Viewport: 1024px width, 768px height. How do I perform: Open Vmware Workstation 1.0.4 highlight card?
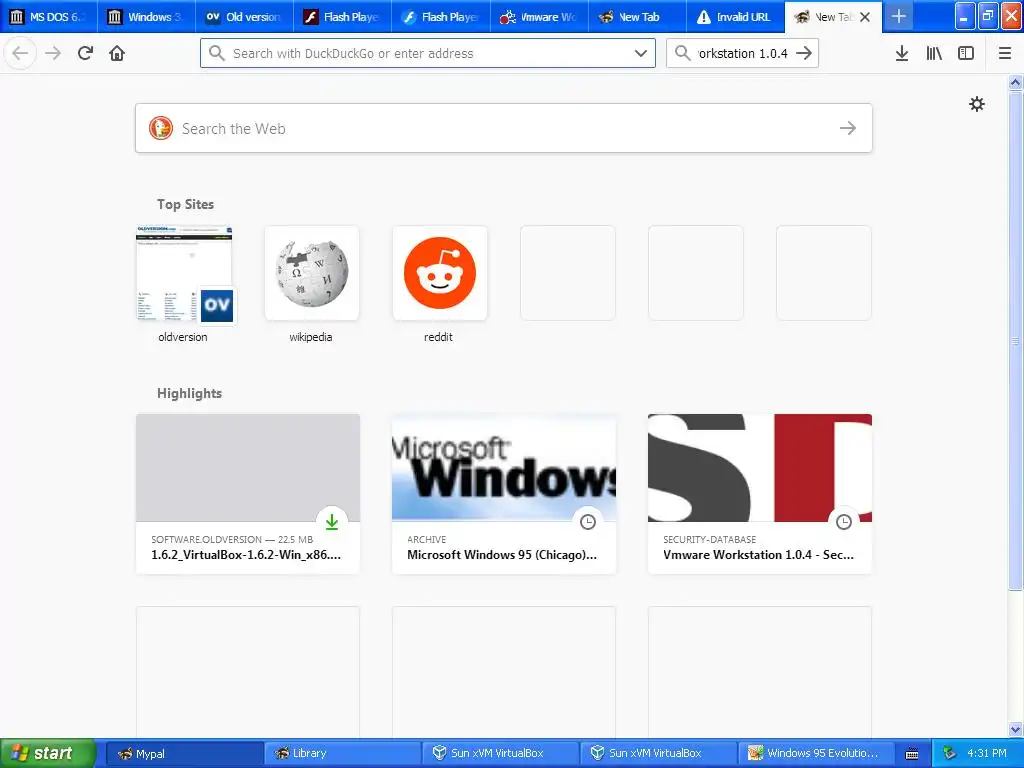760,494
